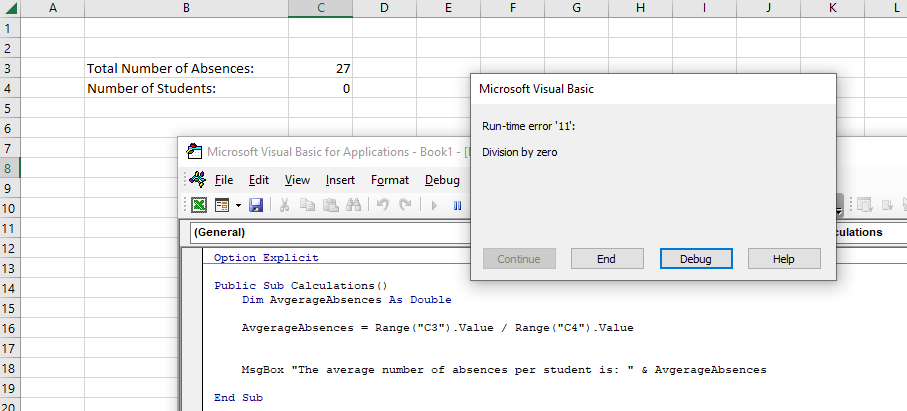Click the Run Sub play icon
The width and height of the screenshot is (907, 411).
(434, 205)
